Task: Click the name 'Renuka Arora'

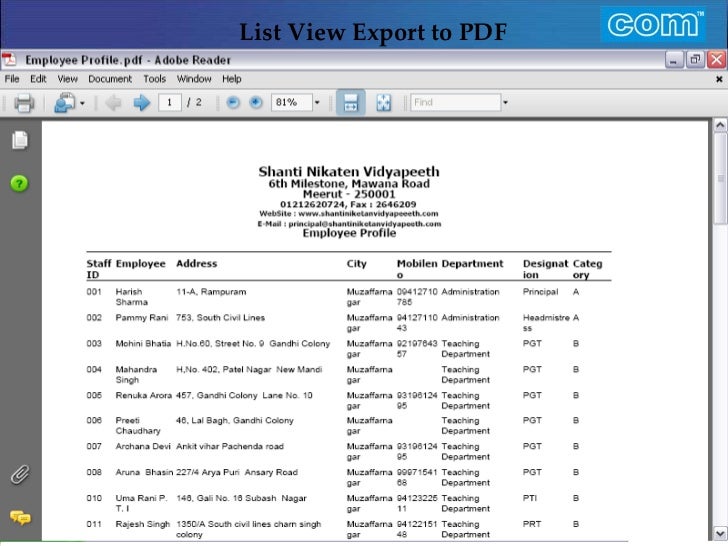Action: coord(143,396)
